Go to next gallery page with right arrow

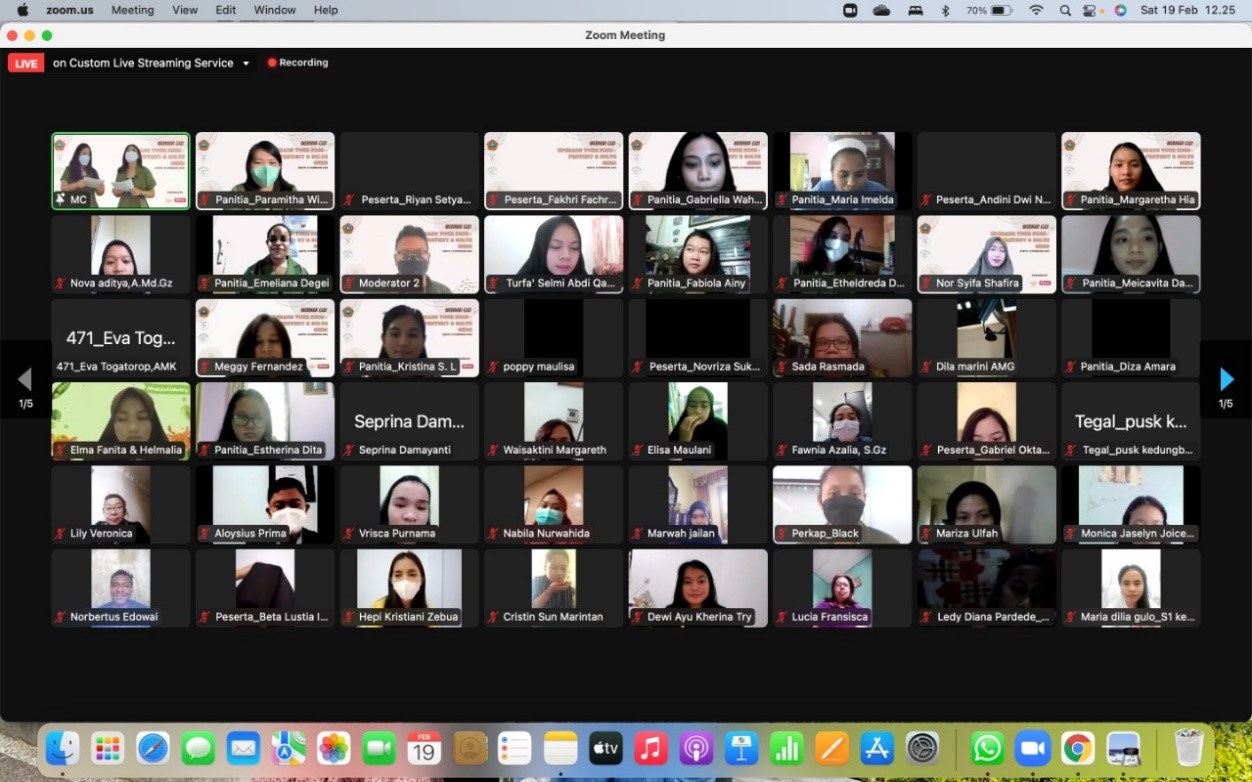[1226, 379]
